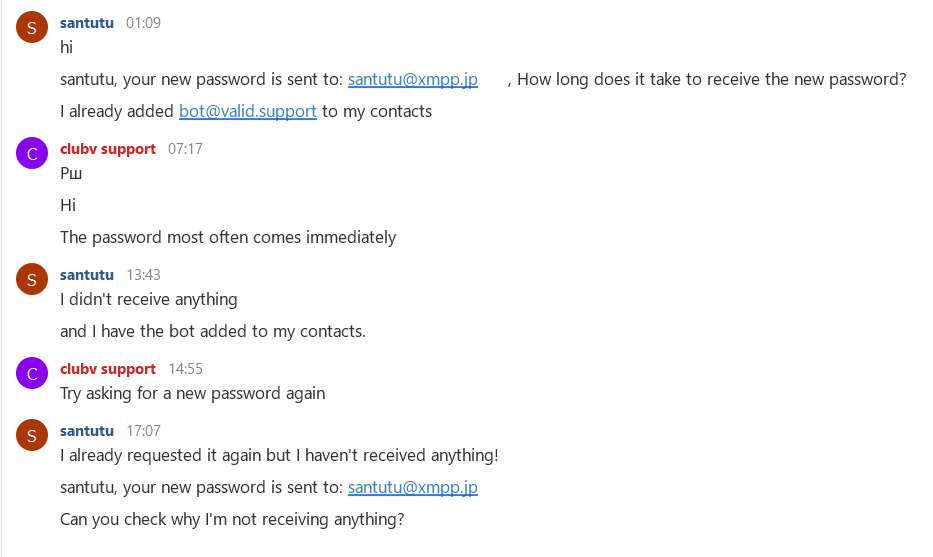Click the 13:43 message timestamp
This screenshot has height=557, width=933.
(x=143, y=274)
